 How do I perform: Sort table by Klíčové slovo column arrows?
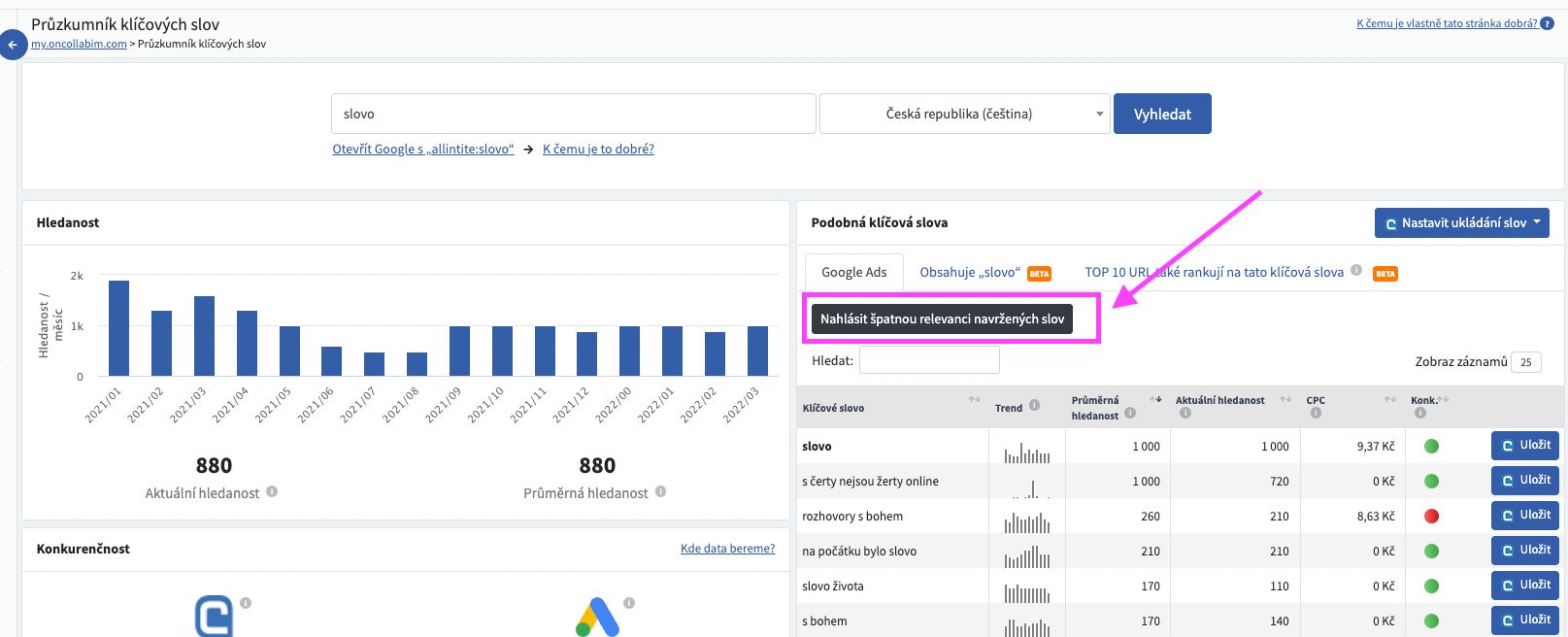coord(975,400)
